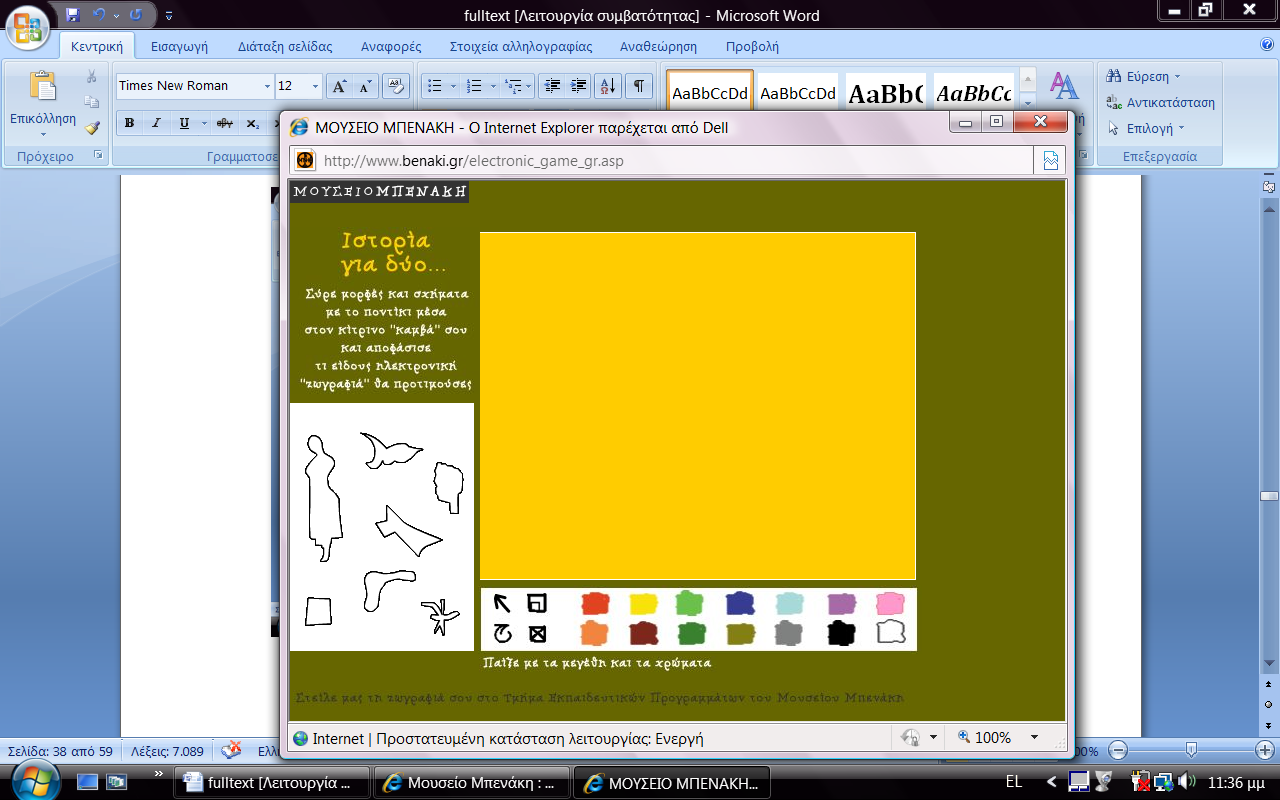
Task: Open the Εισαγωγή ribbon tab
Action: point(179,46)
